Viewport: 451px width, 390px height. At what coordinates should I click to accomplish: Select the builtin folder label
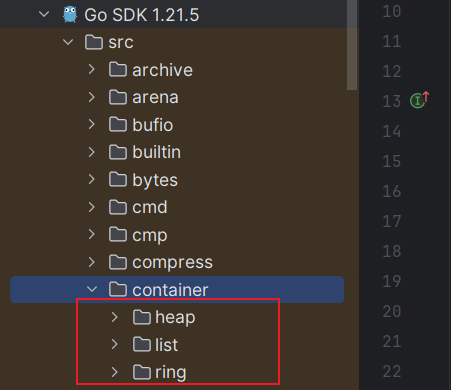tap(156, 152)
